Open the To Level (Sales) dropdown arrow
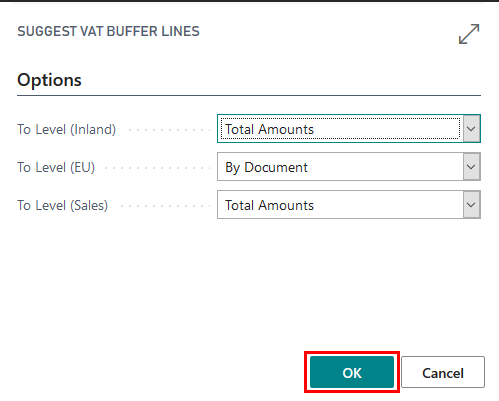 coord(471,205)
